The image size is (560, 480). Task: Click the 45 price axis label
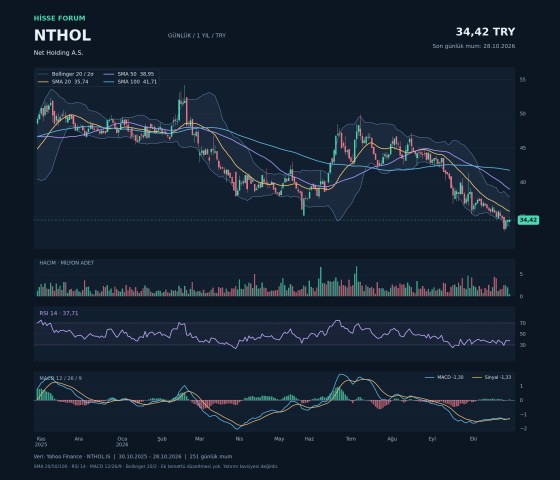pos(522,148)
